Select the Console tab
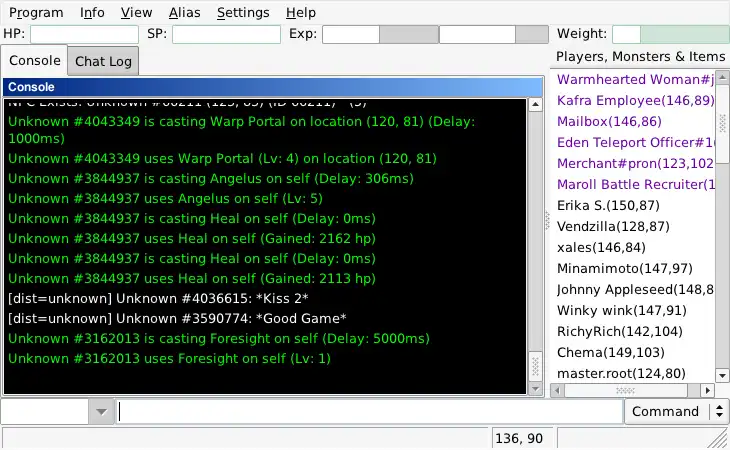Viewport: 730px width, 450px height. tap(35, 60)
